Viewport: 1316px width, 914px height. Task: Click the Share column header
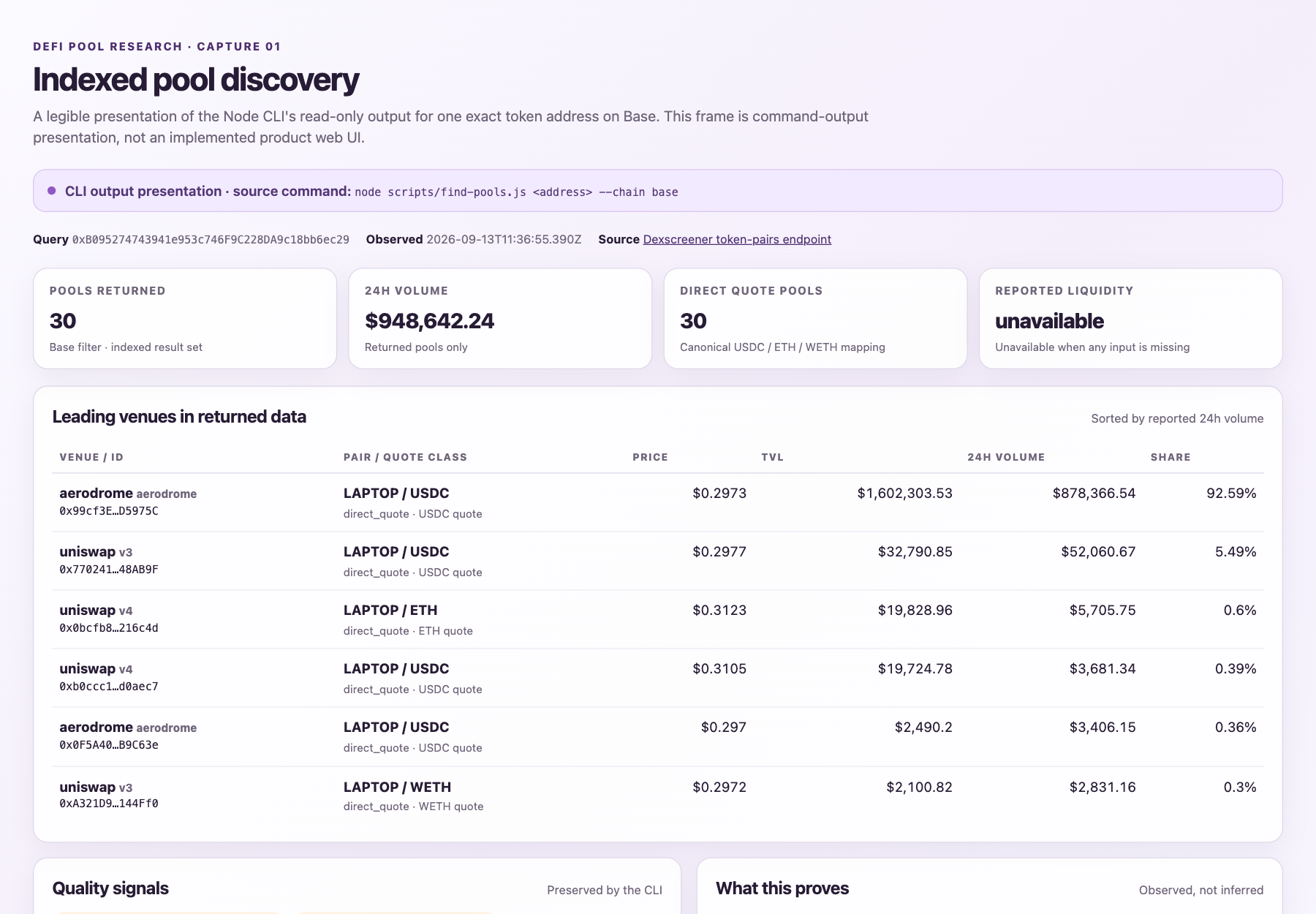[1171, 457]
